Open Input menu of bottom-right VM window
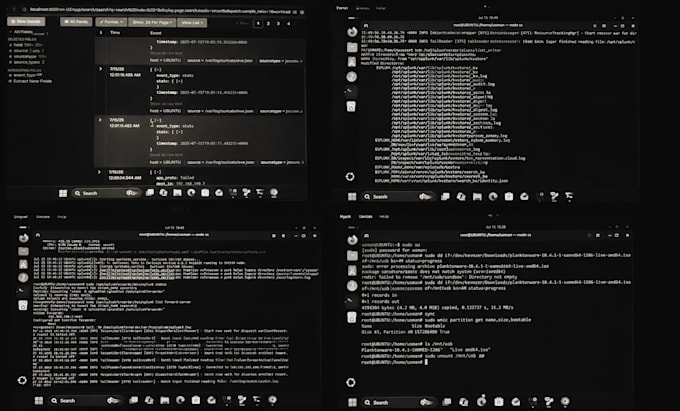This screenshot has width=680, height=411. pos(345,216)
